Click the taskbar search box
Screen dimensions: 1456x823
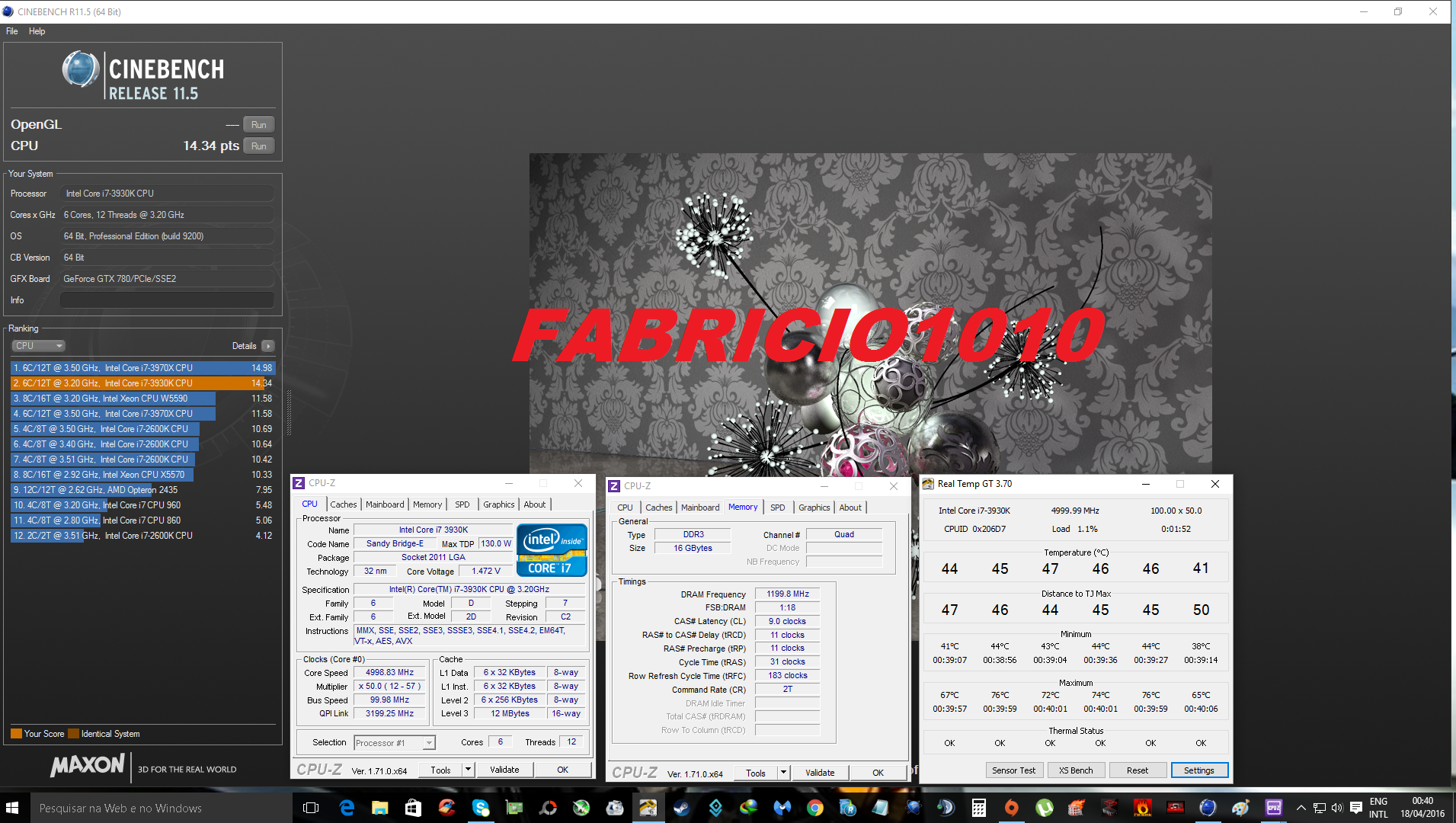point(162,808)
